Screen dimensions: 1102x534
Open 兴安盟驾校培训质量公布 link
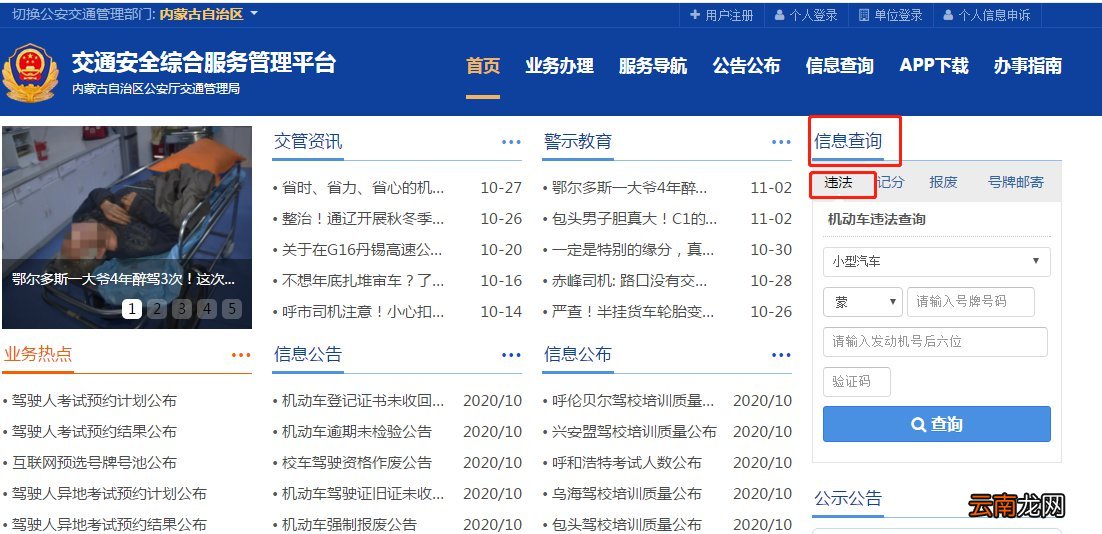pos(633,431)
